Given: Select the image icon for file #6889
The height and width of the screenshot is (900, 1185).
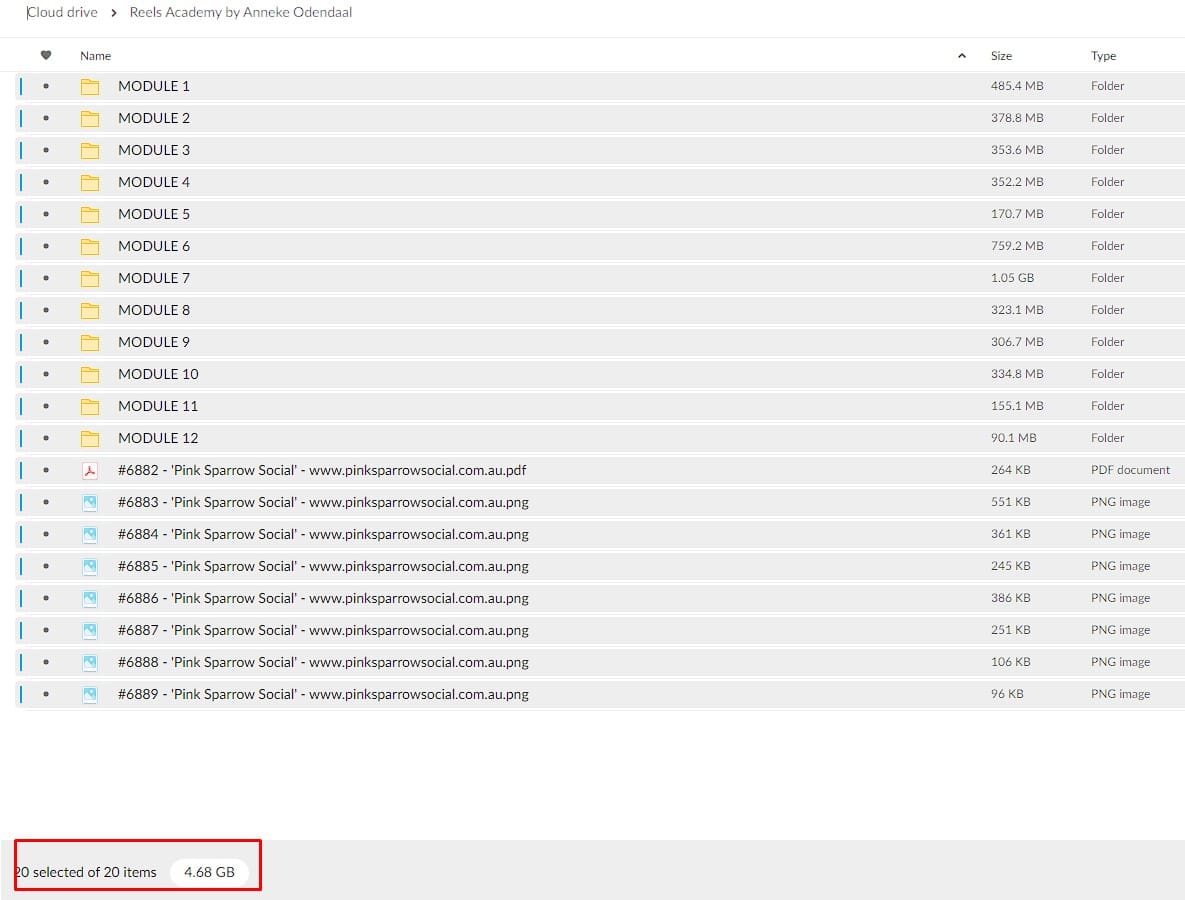Looking at the screenshot, I should pyautogui.click(x=90, y=694).
